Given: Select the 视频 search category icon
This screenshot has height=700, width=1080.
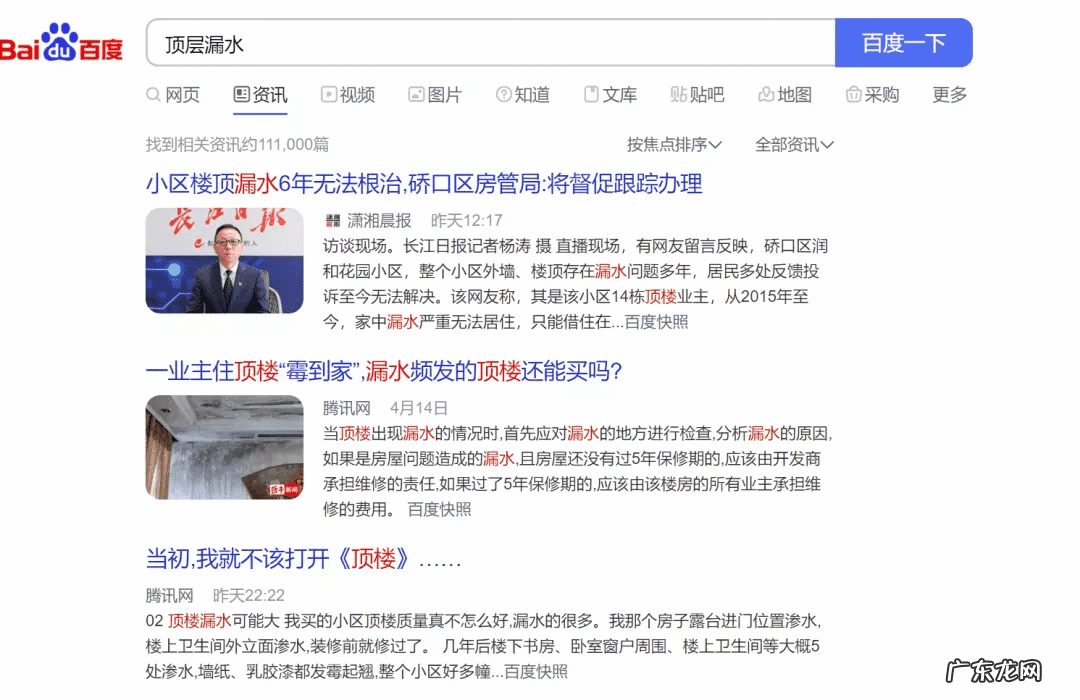Looking at the screenshot, I should coord(327,94).
